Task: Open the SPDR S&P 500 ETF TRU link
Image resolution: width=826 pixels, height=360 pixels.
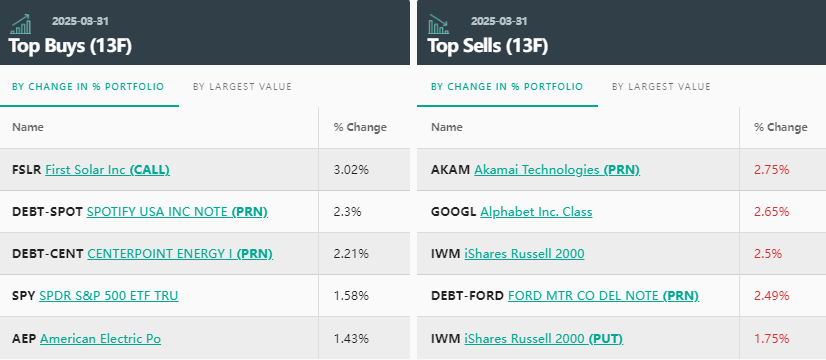Action: tap(109, 296)
